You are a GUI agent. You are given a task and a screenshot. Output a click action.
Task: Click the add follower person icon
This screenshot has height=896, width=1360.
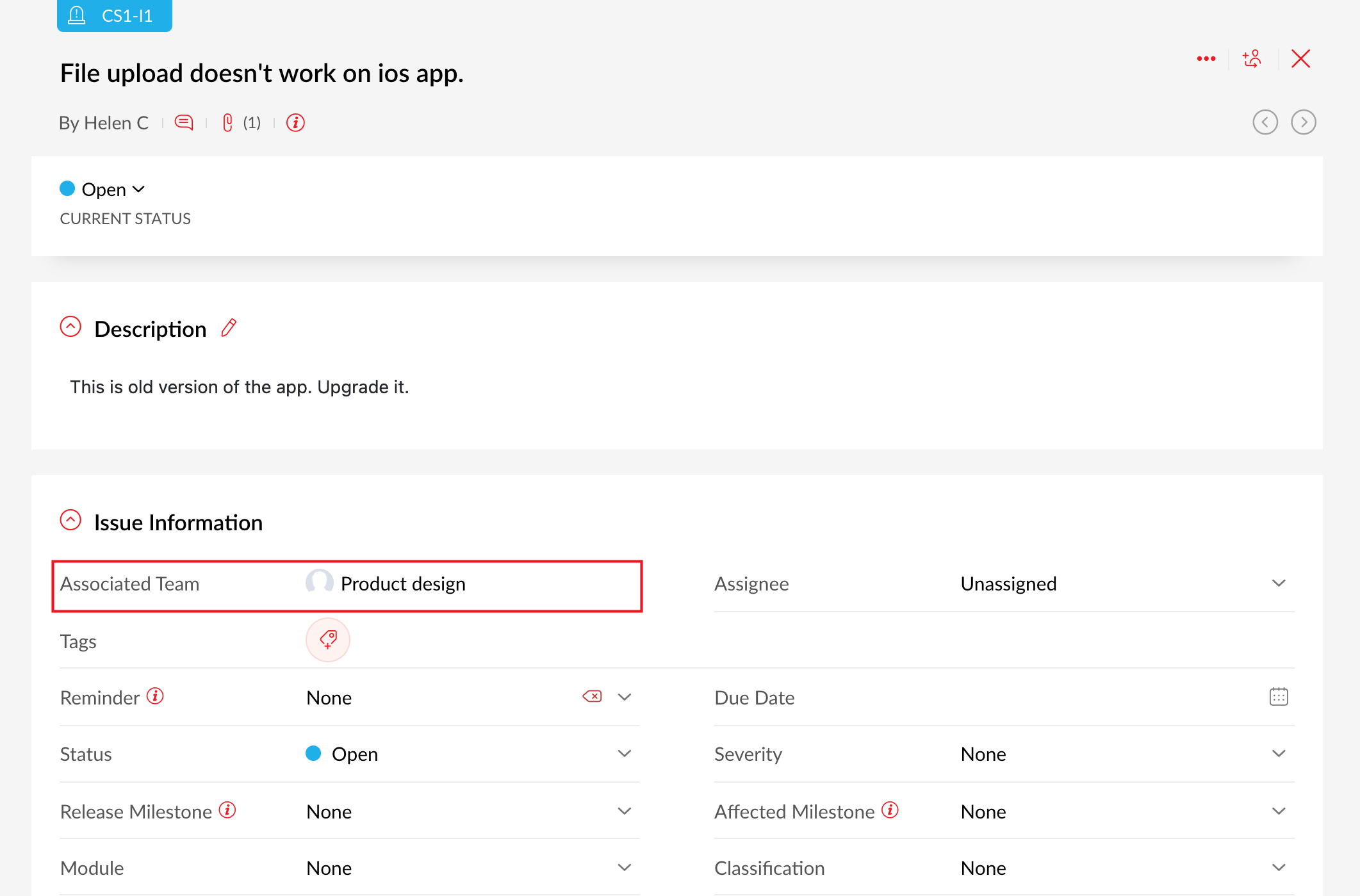1252,59
